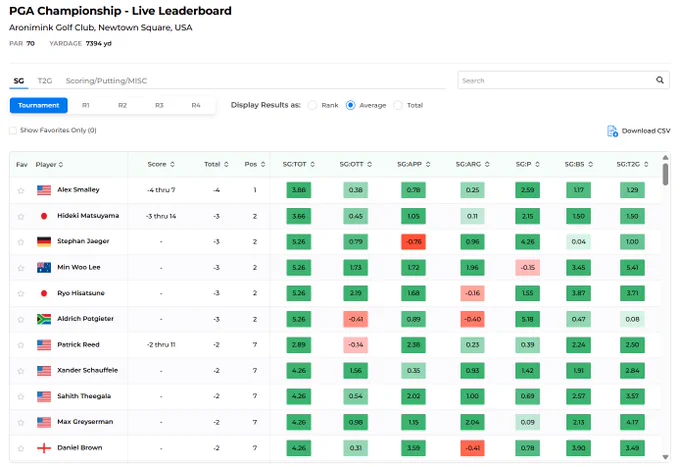Click the star beside Patrick Reed
Viewport: 680px width, 467px height.
click(20, 345)
